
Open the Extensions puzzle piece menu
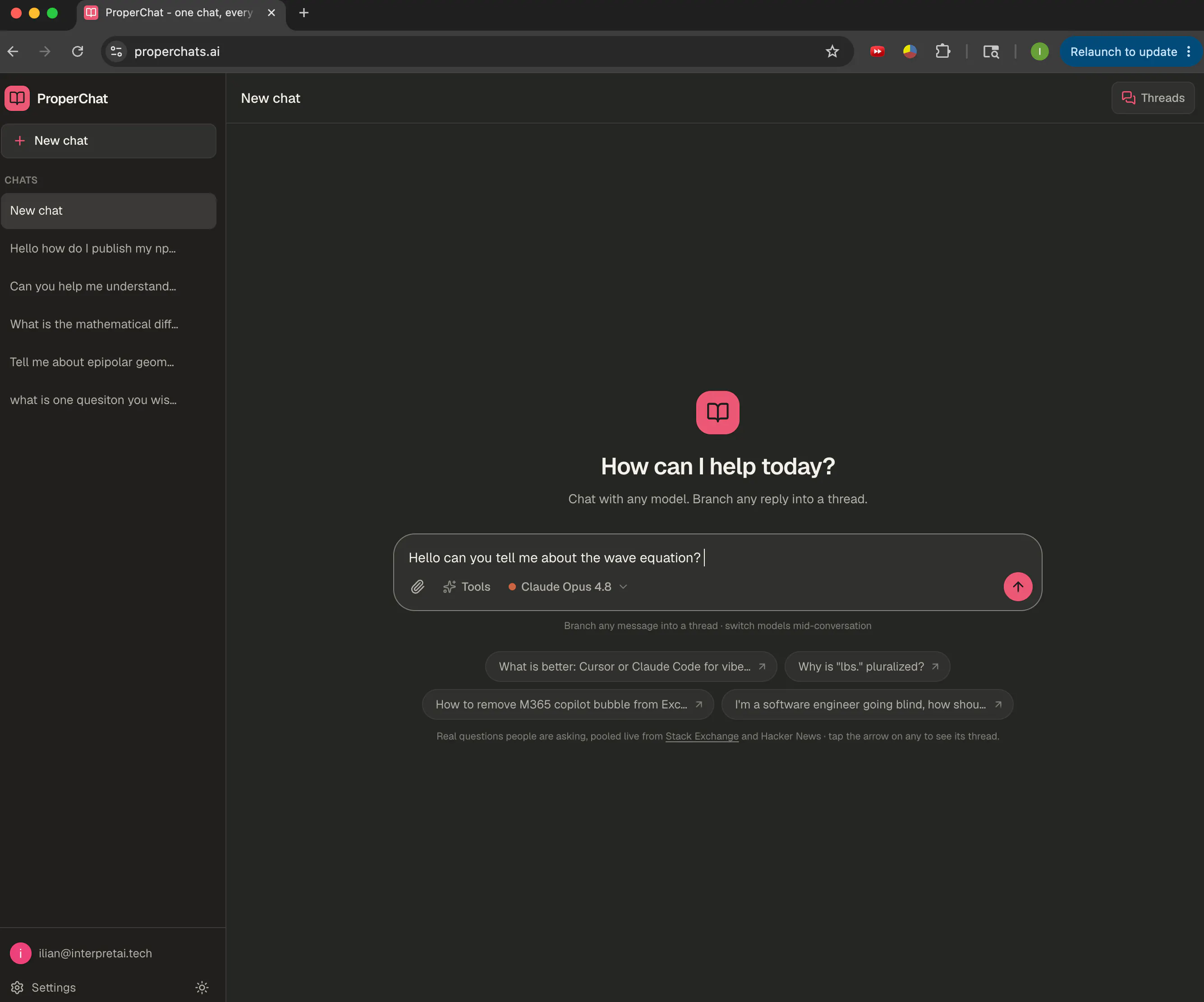pos(942,51)
